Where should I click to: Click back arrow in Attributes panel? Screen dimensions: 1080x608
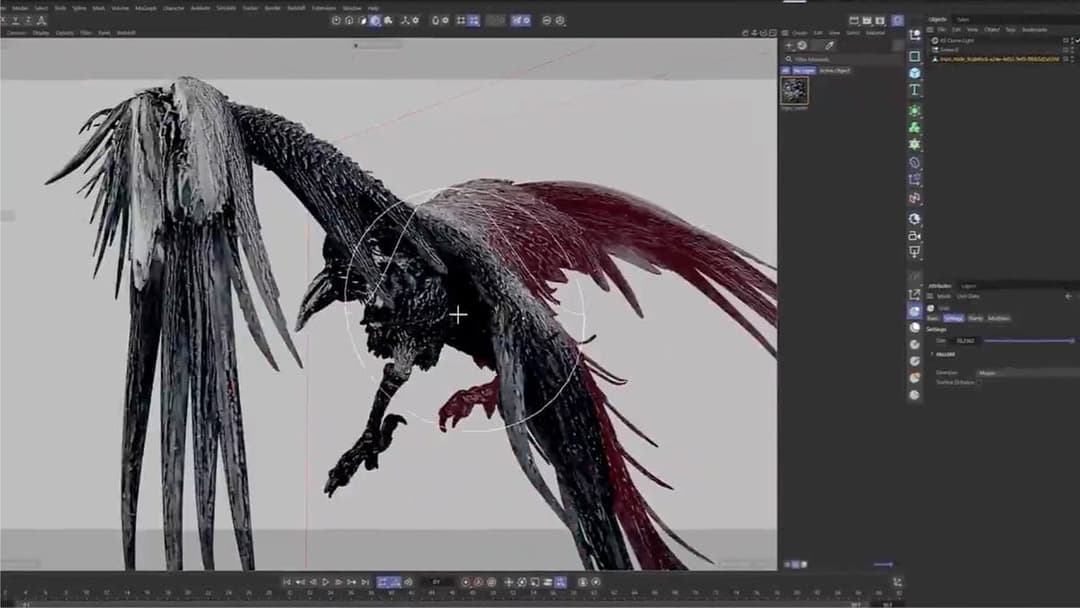pyautogui.click(x=1068, y=297)
